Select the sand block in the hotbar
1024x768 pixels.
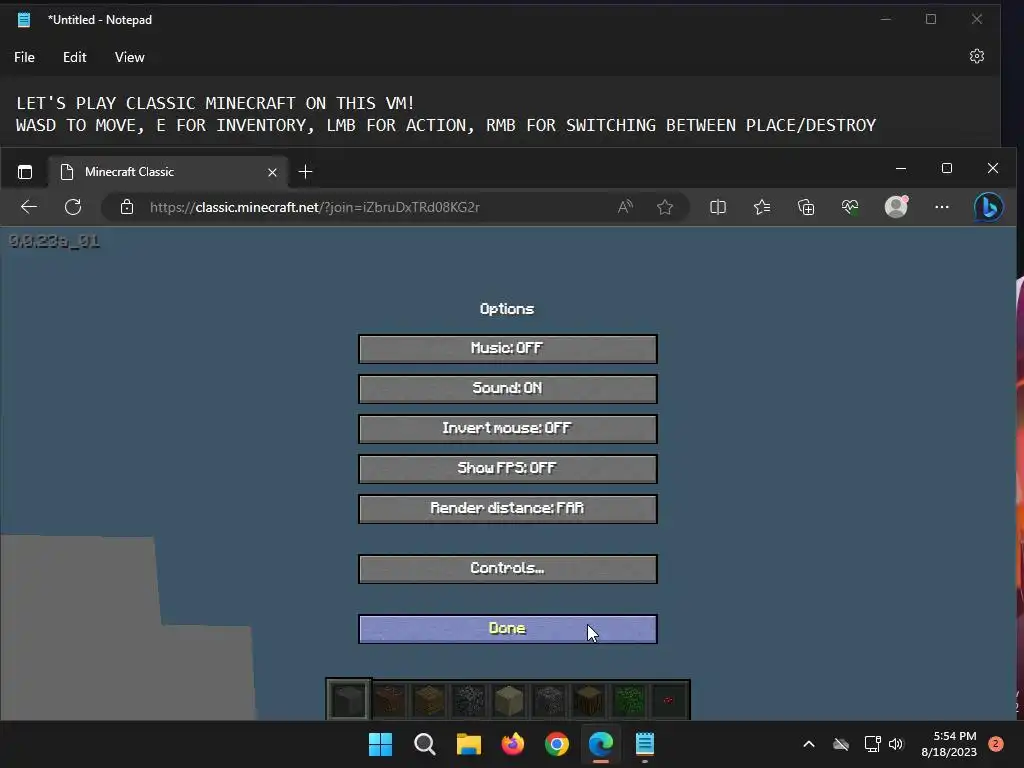click(509, 700)
